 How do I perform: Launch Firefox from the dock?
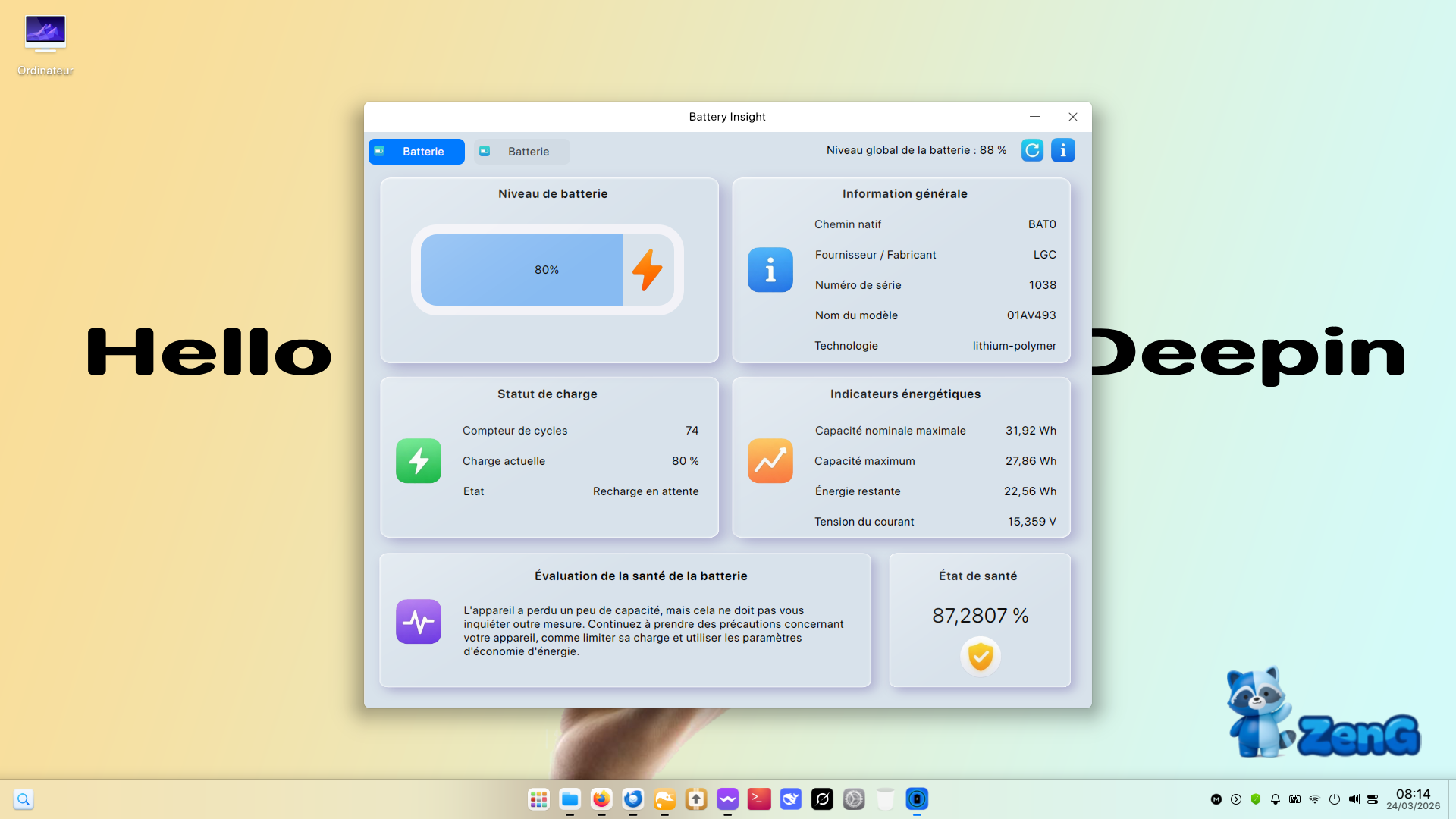tap(601, 799)
